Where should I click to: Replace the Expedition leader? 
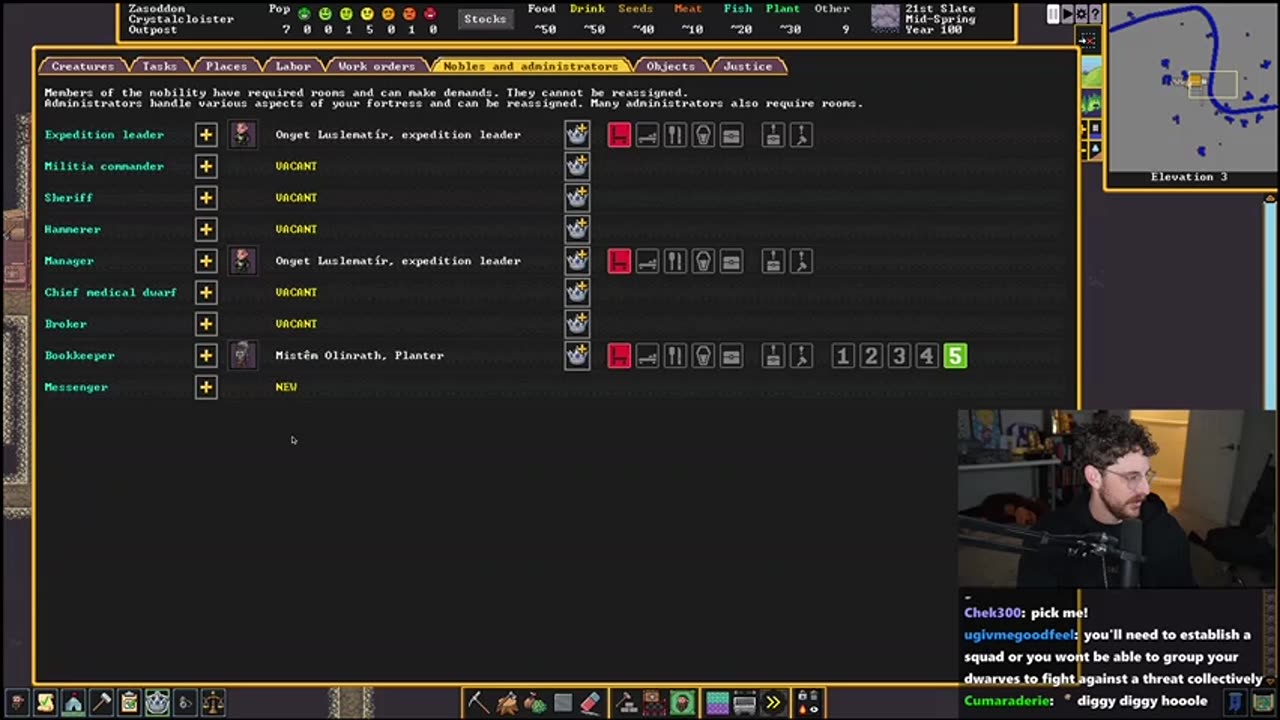tap(206, 134)
